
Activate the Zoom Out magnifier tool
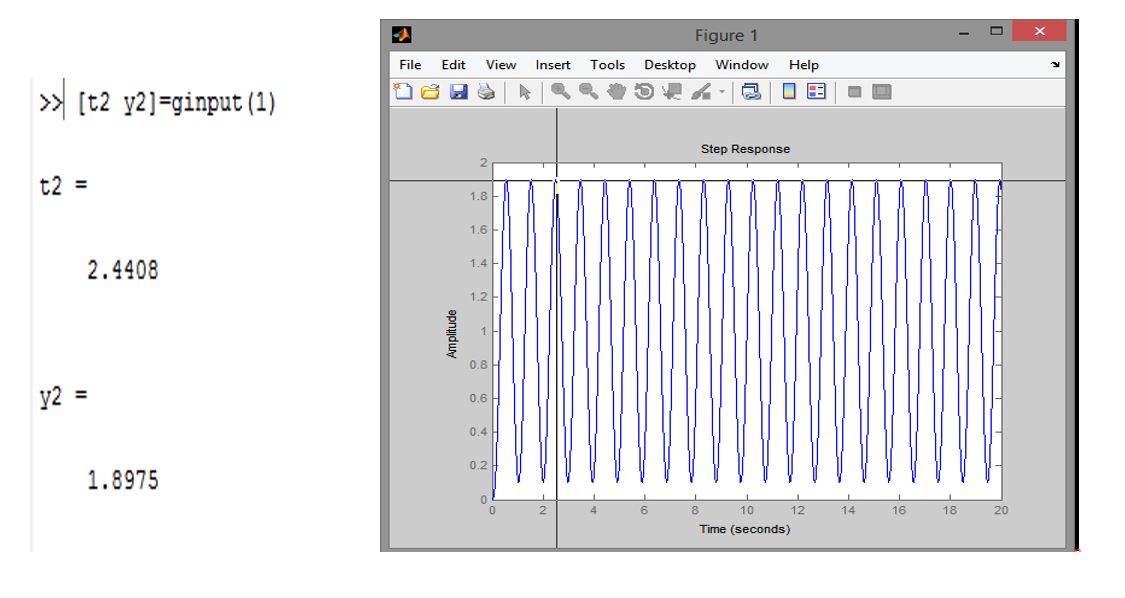click(588, 91)
